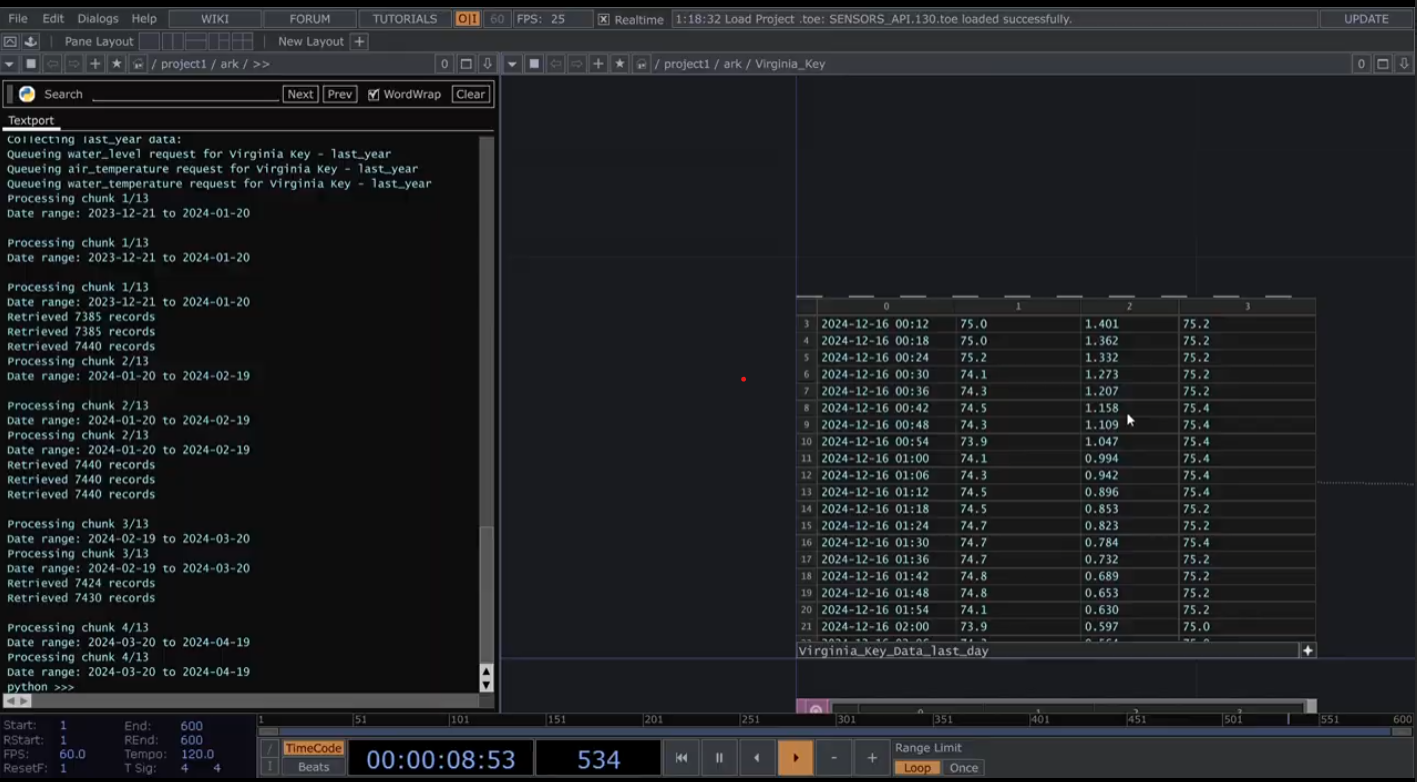
Task: Toggle the Realtime checkbox
Action: pyautogui.click(x=603, y=19)
